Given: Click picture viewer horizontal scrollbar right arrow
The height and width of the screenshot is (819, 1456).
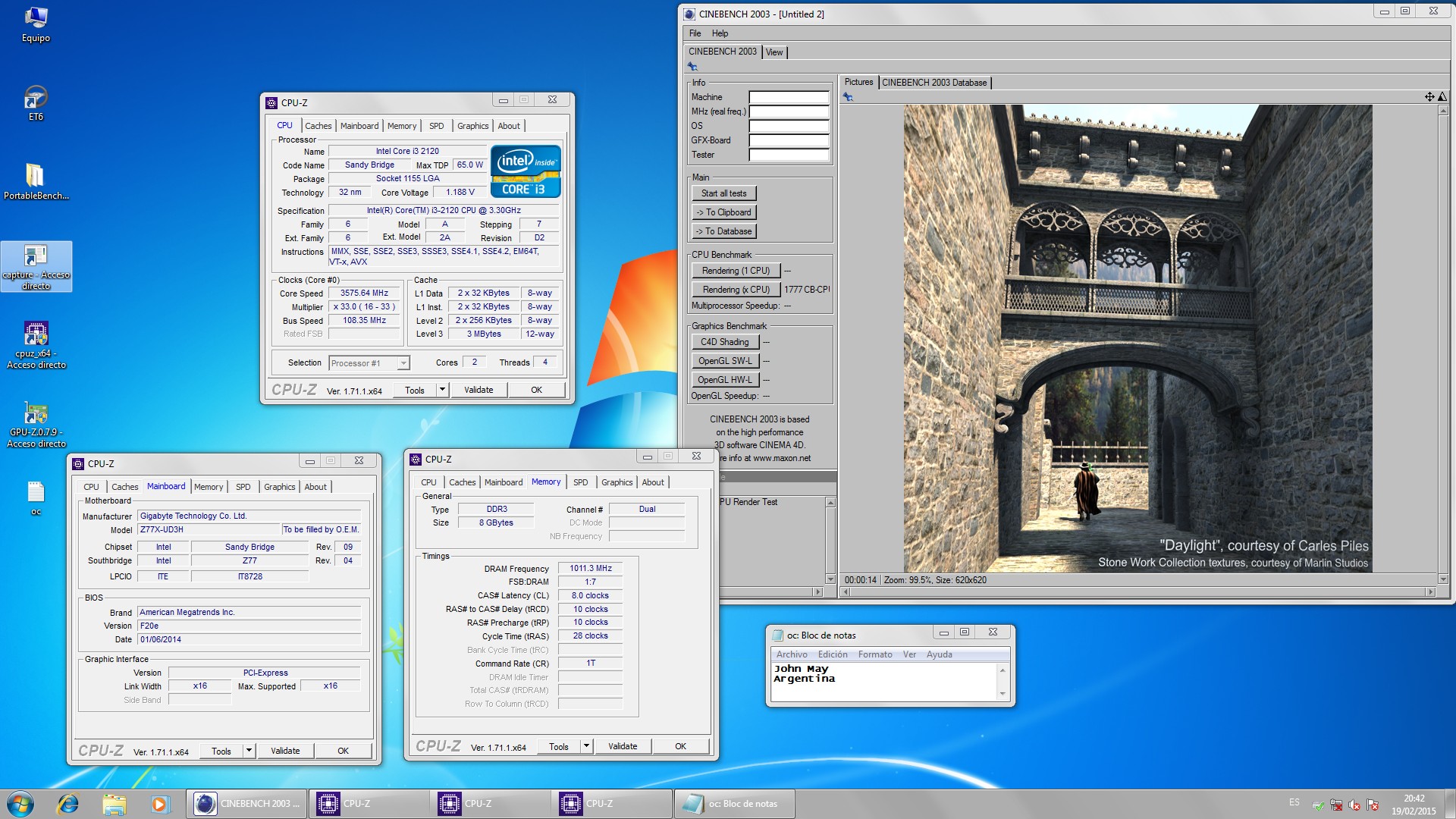Looking at the screenshot, I should point(1430,591).
